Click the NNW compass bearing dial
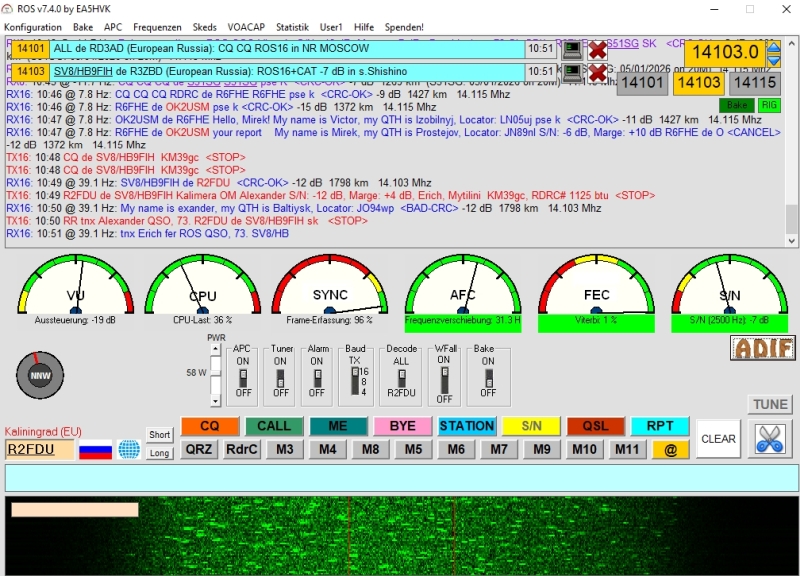Screen dimensions: 800x576 tap(40, 375)
